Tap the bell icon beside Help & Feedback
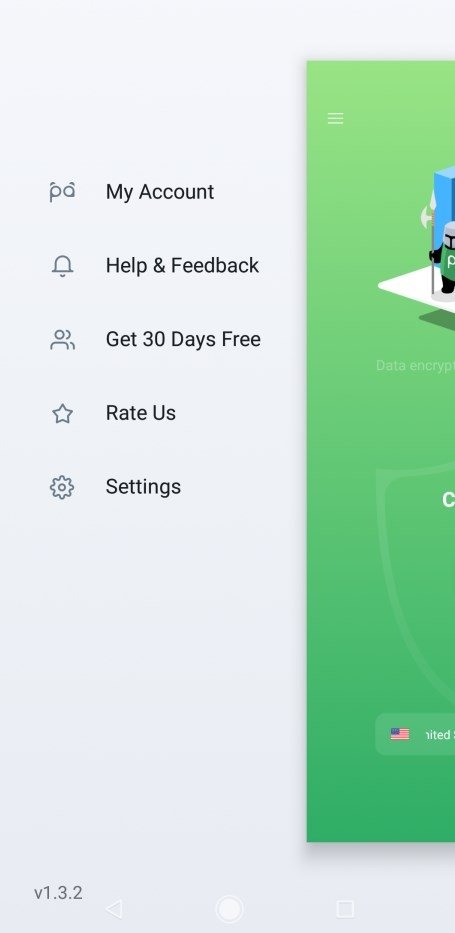This screenshot has height=933, width=455. tap(62, 265)
